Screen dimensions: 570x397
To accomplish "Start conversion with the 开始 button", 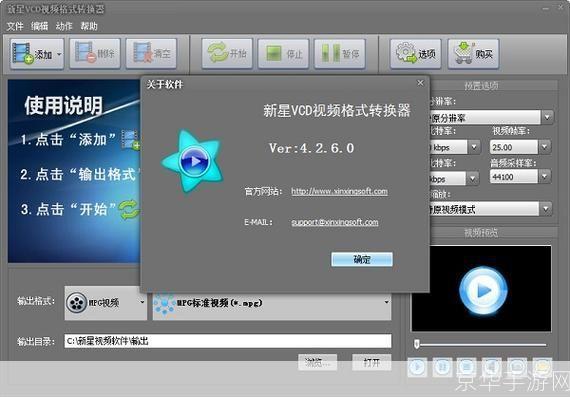I will click(227, 54).
